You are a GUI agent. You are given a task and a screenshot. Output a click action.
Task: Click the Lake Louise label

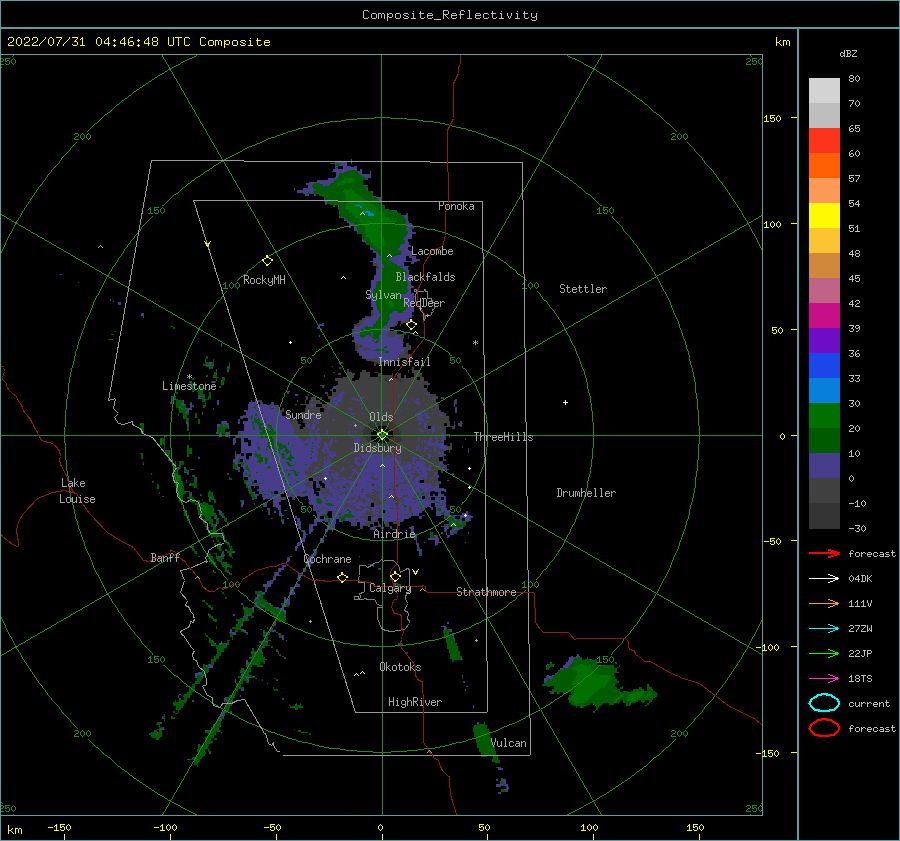[77, 491]
